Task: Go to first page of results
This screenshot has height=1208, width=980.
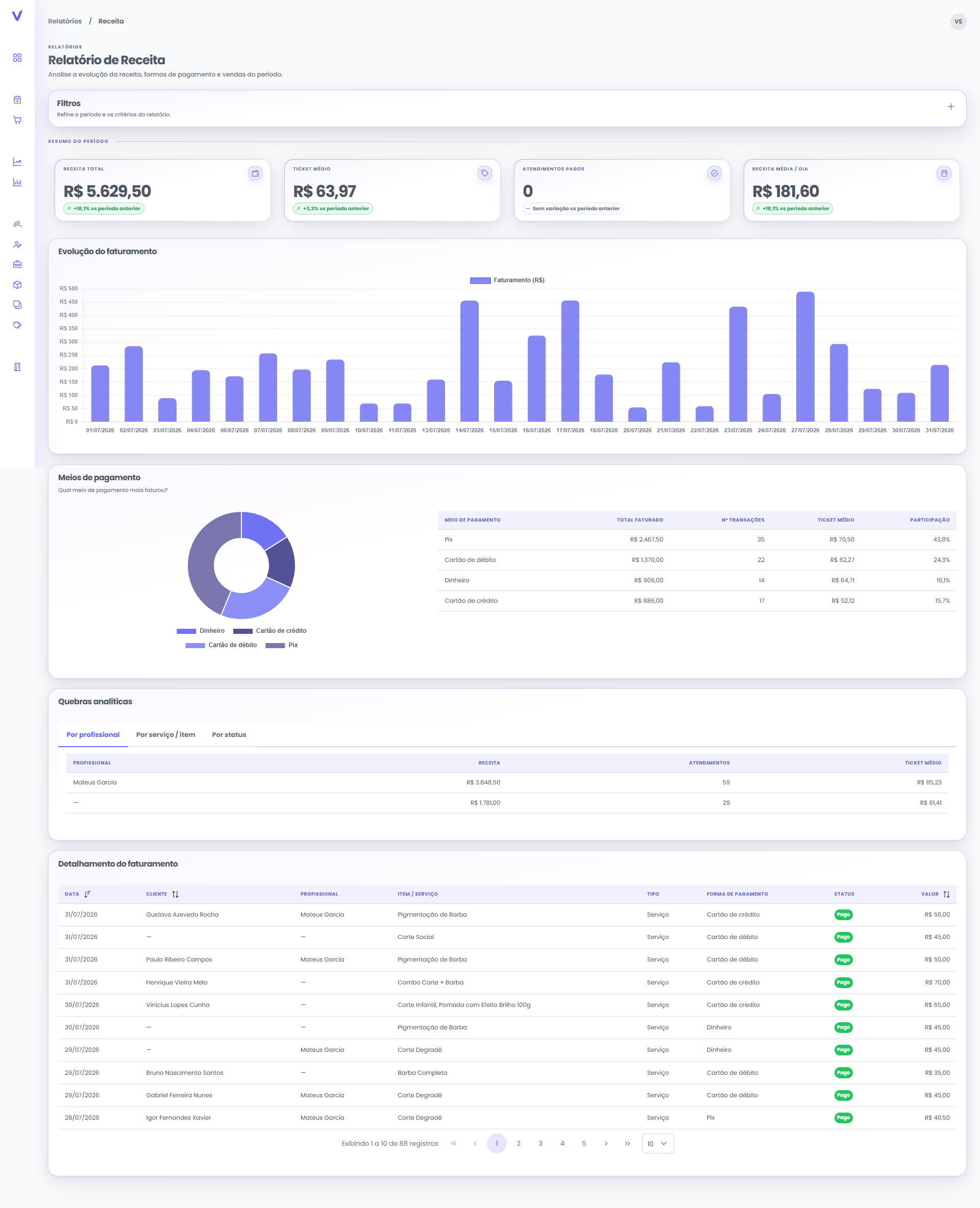Action: point(453,1144)
